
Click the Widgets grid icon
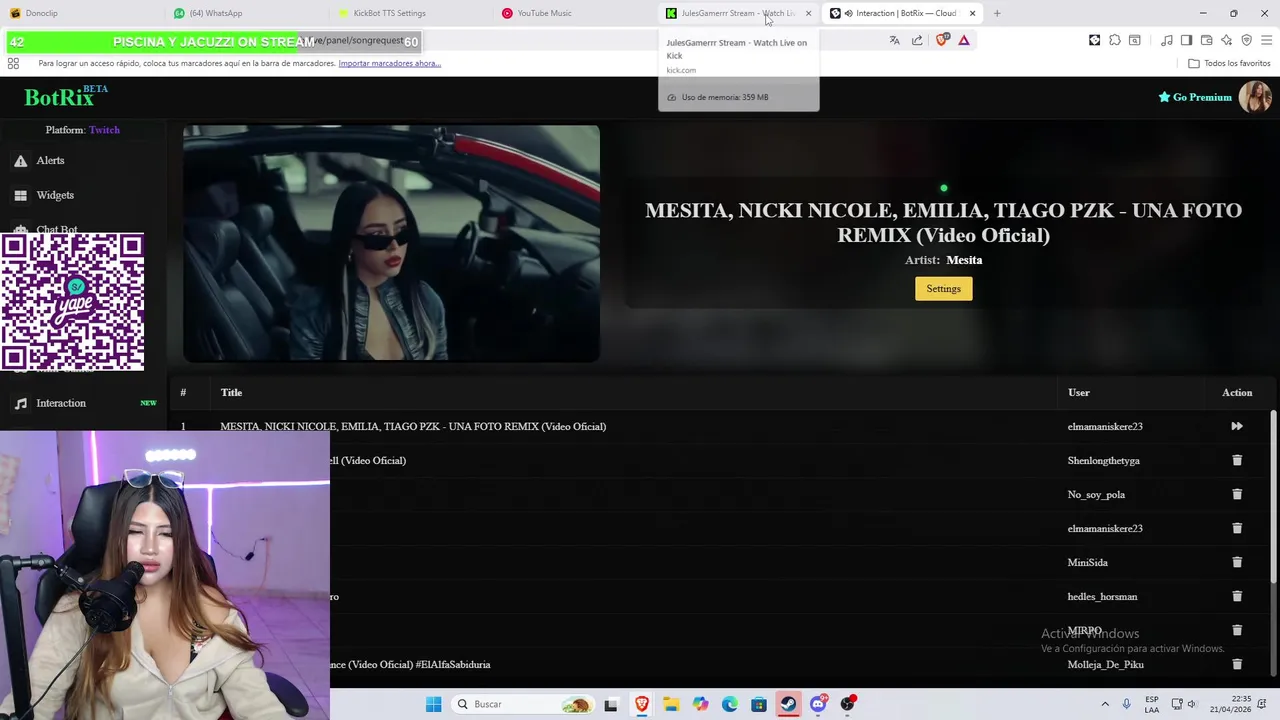click(x=21, y=195)
